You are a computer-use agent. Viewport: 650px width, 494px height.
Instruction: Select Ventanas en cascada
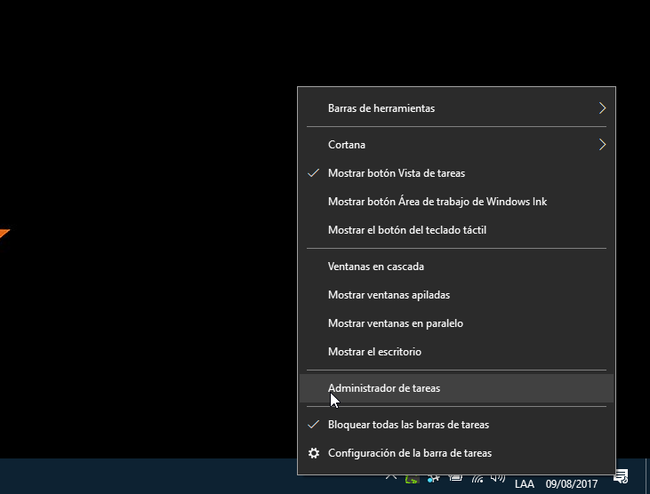(x=376, y=267)
